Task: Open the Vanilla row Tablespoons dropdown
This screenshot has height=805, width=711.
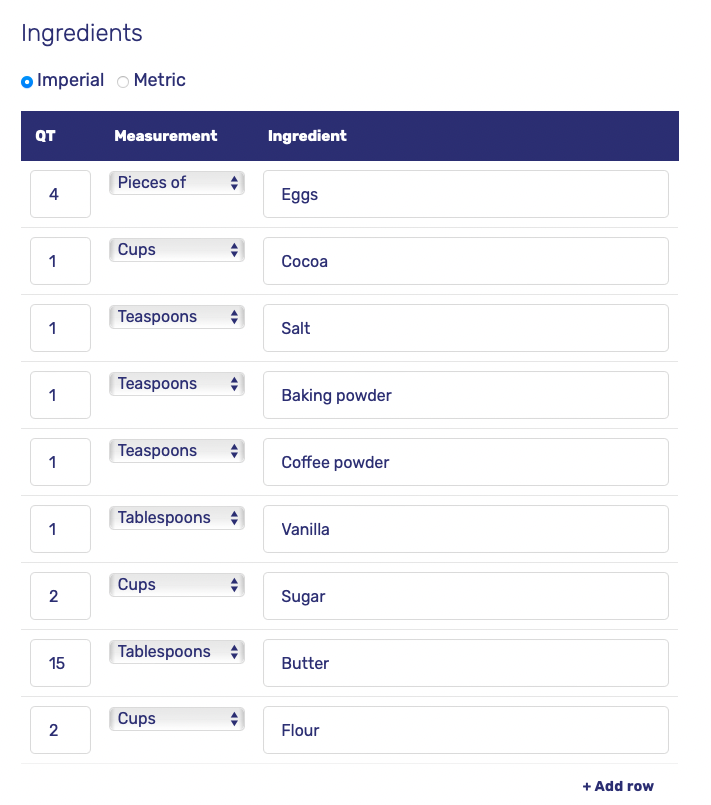Action: pyautogui.click(x=176, y=518)
